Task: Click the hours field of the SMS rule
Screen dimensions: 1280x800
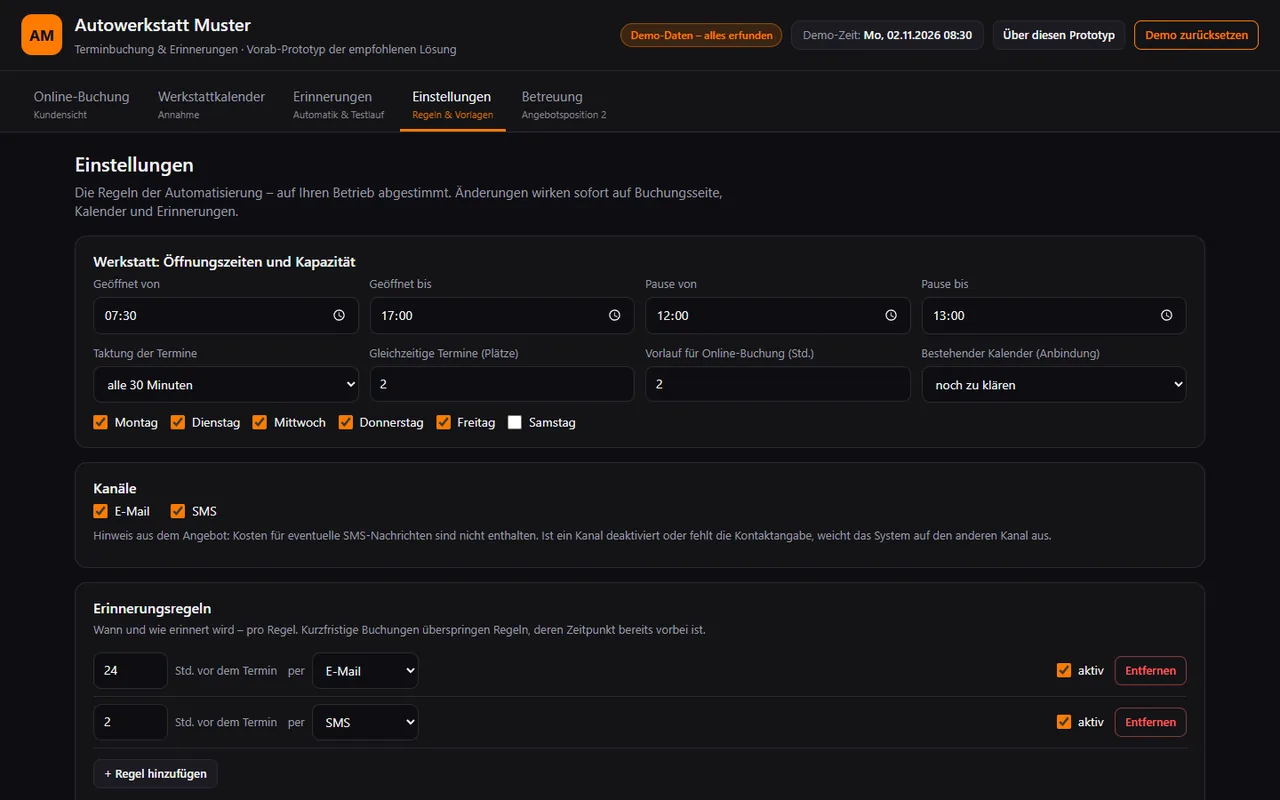Action: coord(130,722)
